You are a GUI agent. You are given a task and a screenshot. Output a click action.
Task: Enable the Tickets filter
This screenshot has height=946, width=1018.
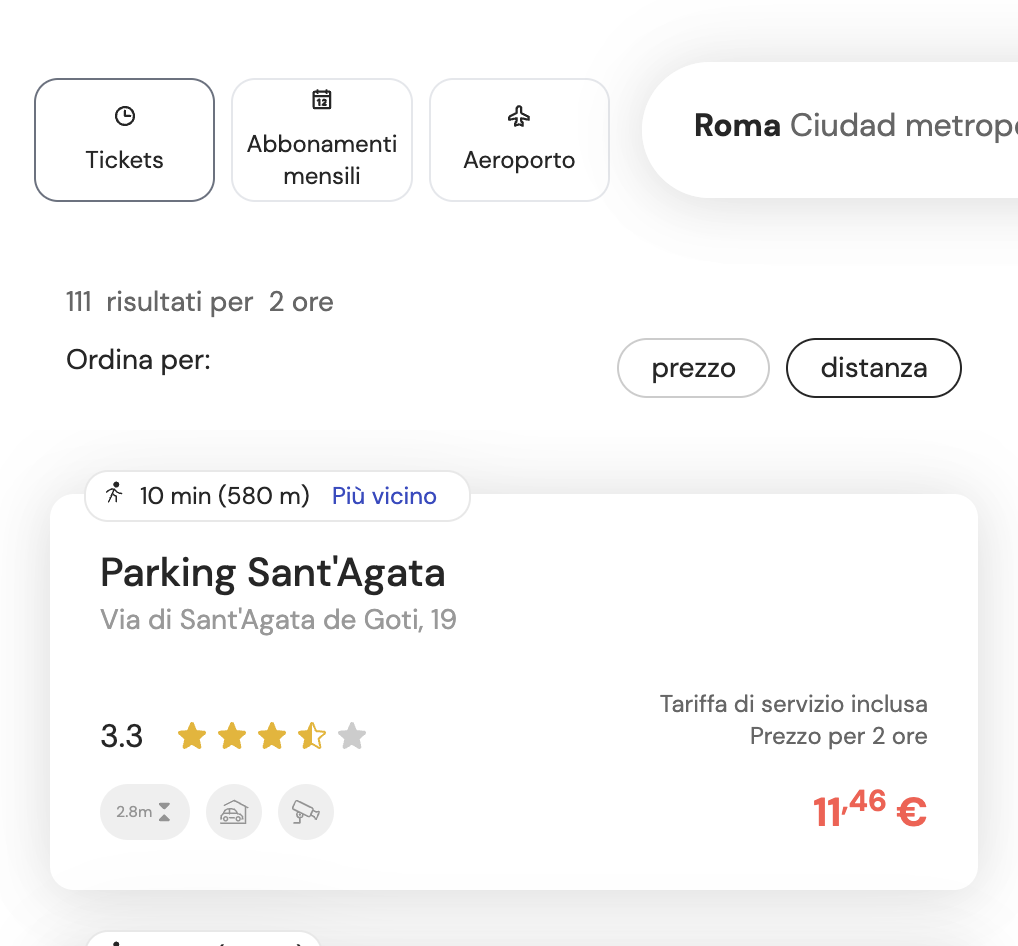pos(124,140)
